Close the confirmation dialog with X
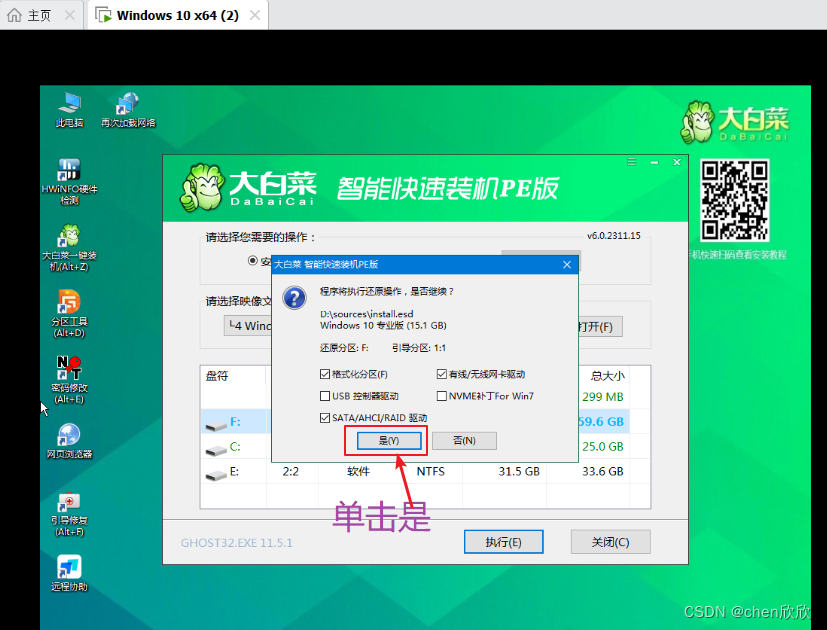The image size is (827, 630). pyautogui.click(x=567, y=264)
